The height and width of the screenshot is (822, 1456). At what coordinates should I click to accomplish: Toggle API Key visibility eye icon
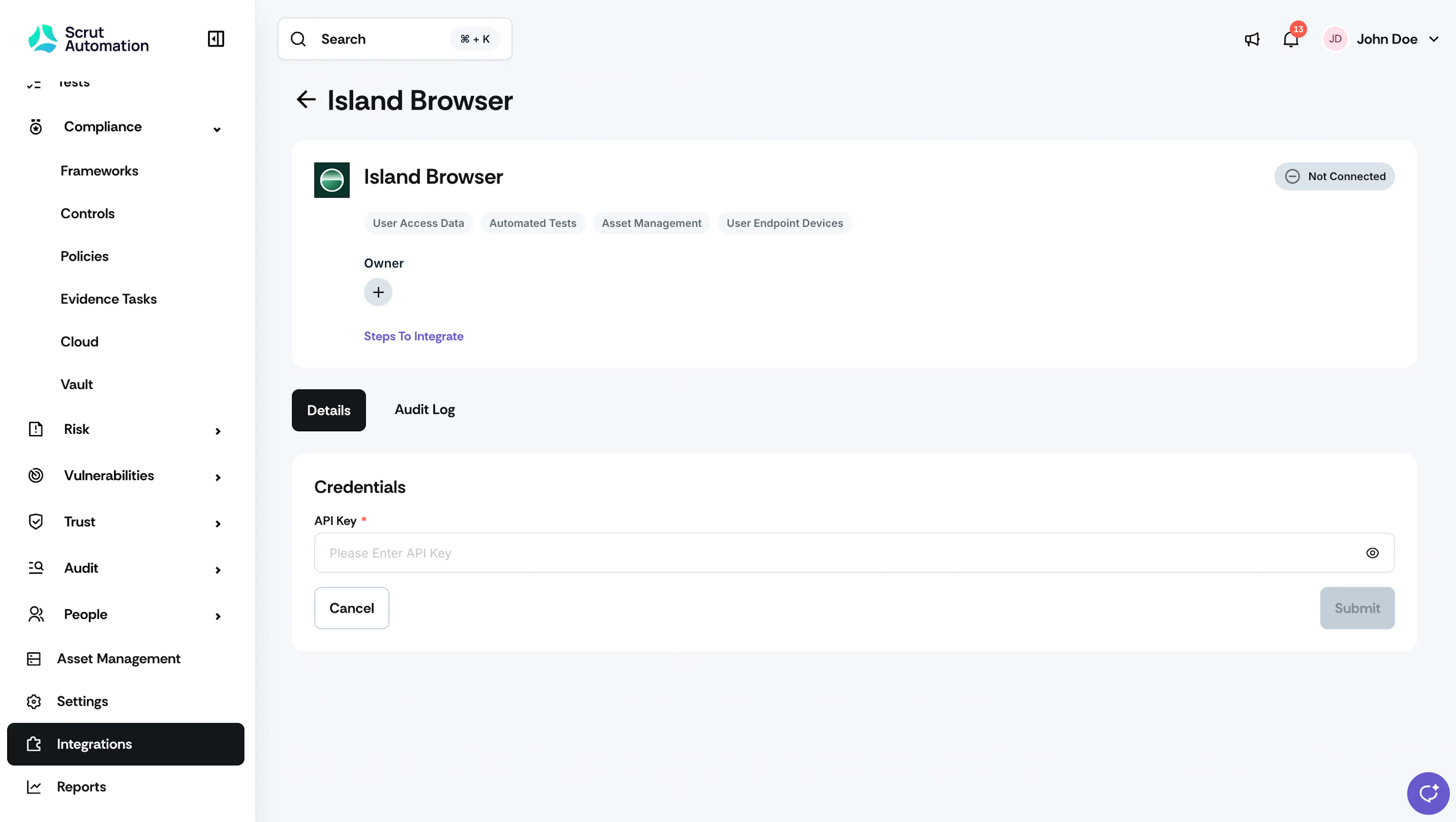pos(1372,553)
